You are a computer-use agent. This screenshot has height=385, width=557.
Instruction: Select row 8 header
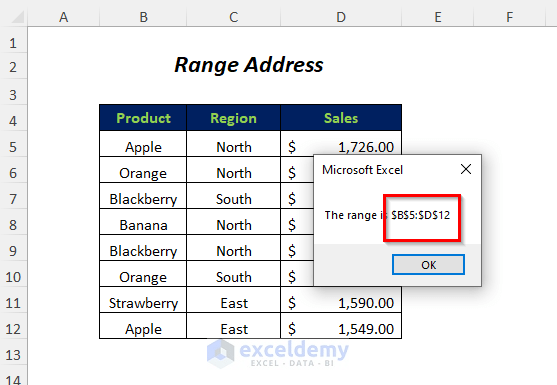tap(13, 225)
